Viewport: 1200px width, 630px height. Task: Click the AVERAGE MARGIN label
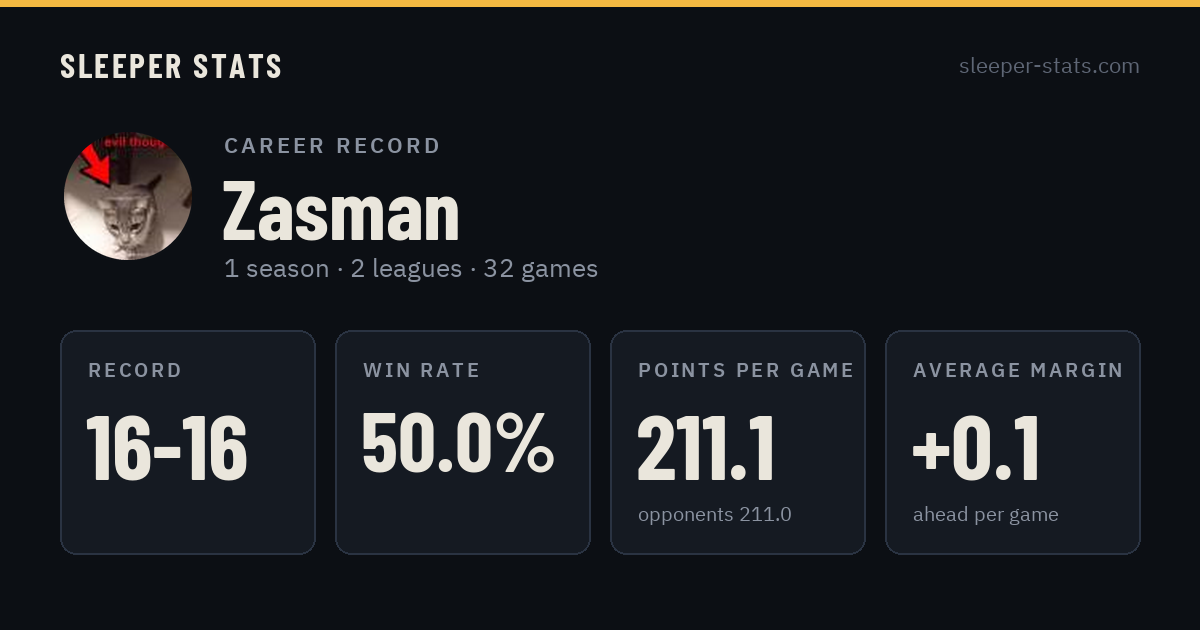[1018, 371]
